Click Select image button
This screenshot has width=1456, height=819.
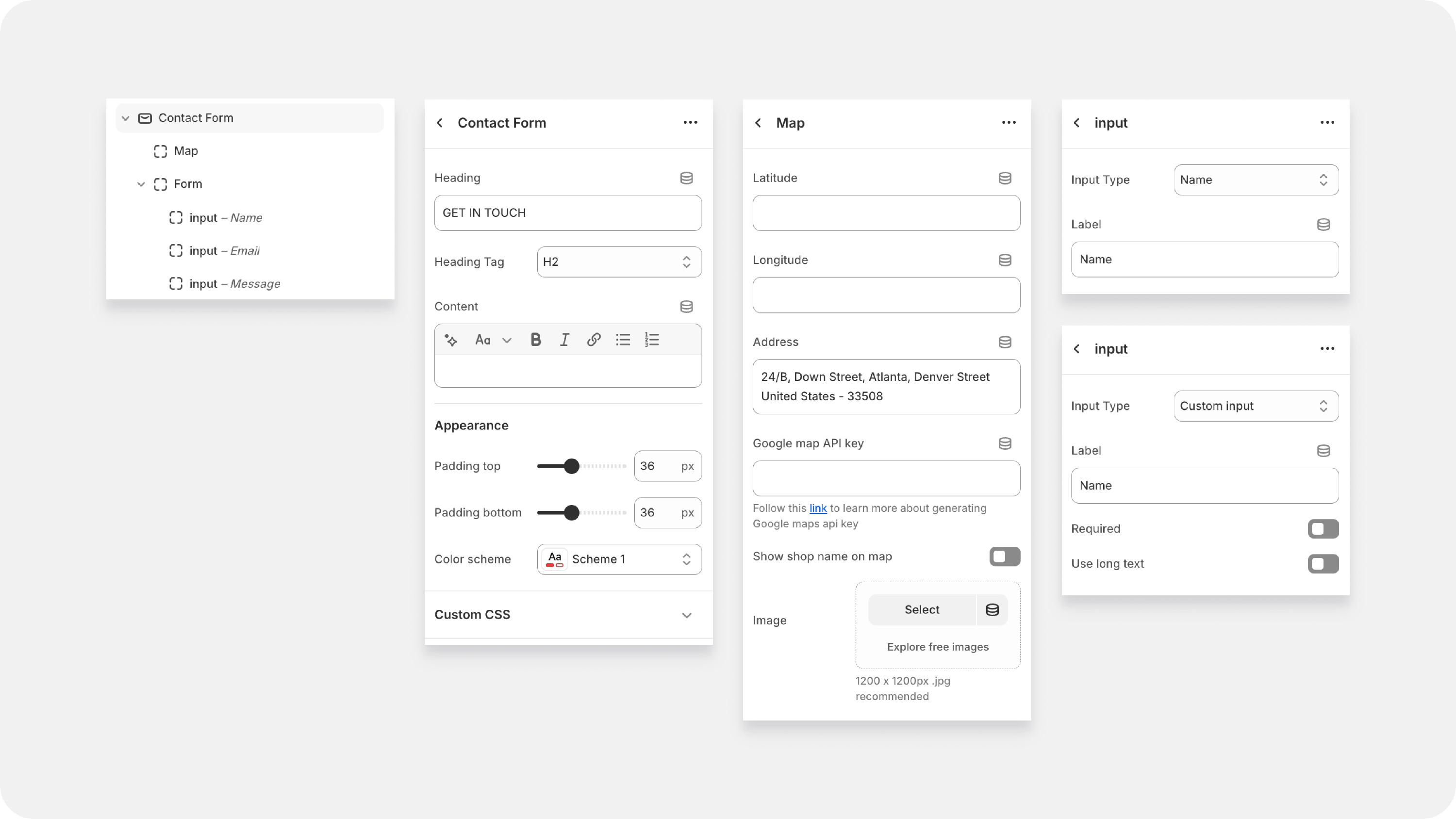[921, 609]
